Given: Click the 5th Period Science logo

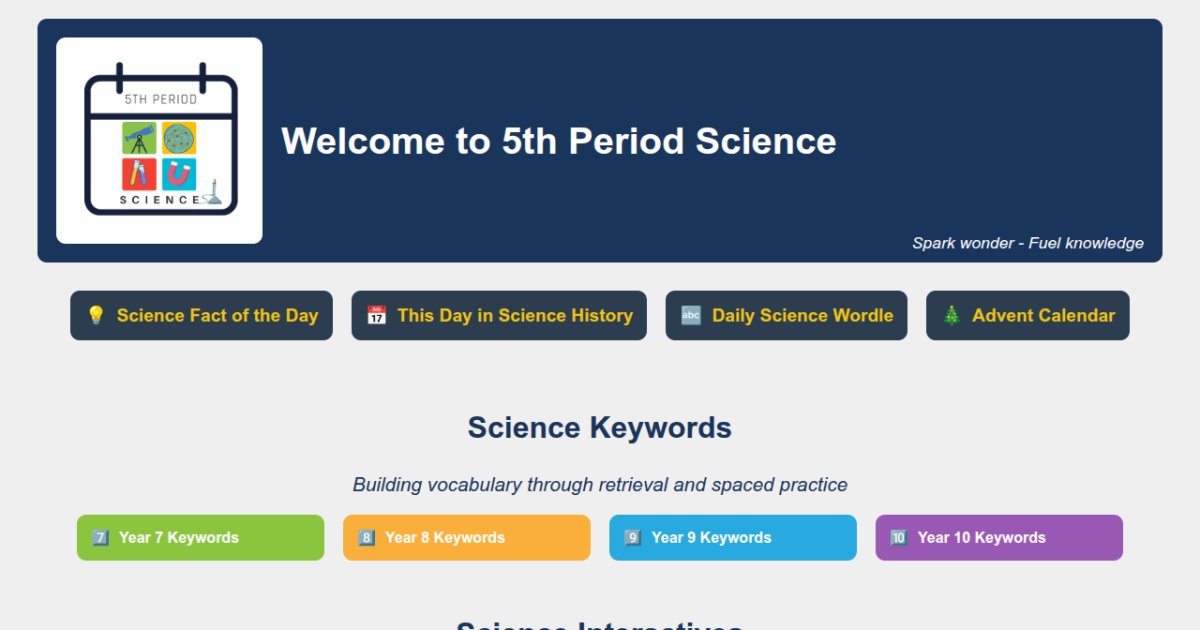Looking at the screenshot, I should pos(160,140).
